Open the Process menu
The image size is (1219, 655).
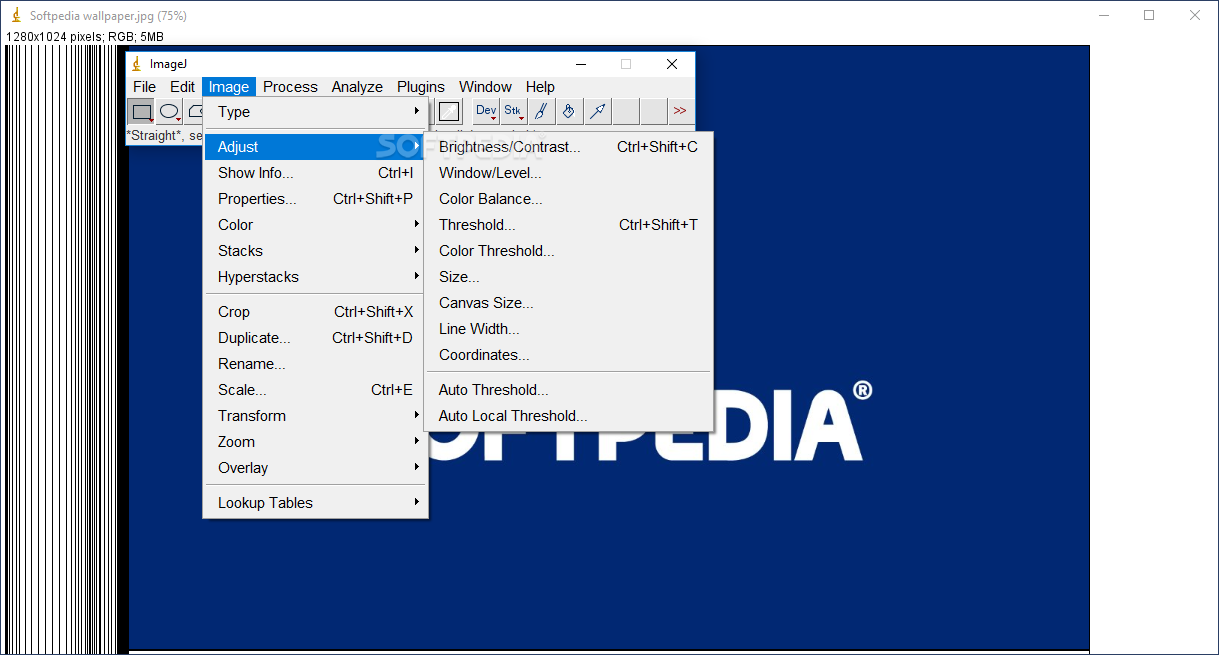point(290,87)
